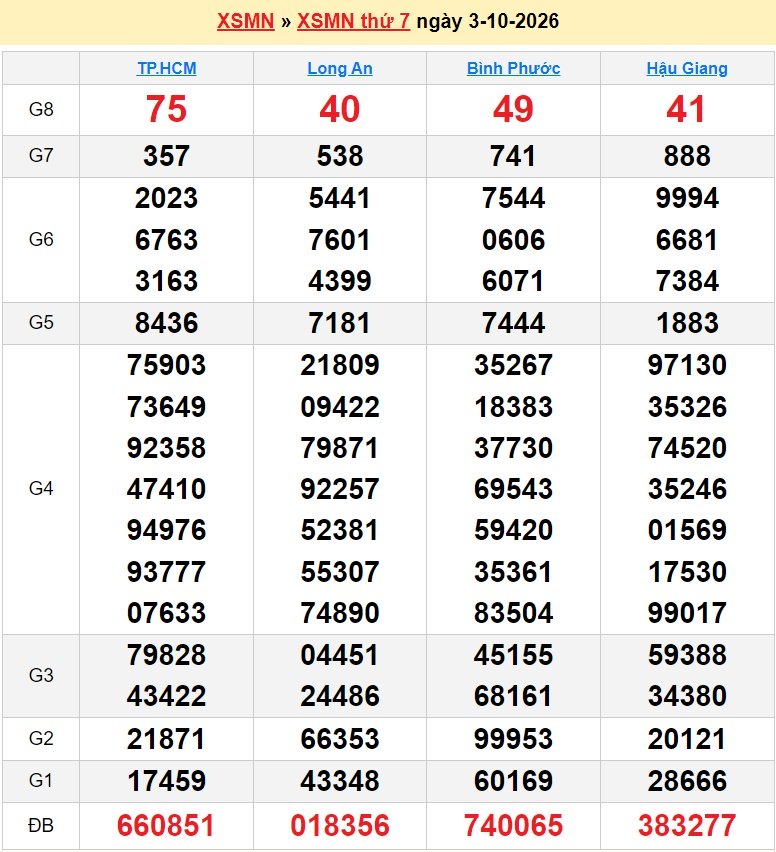
Task: Click G2 number 21871
Action: tap(166, 739)
